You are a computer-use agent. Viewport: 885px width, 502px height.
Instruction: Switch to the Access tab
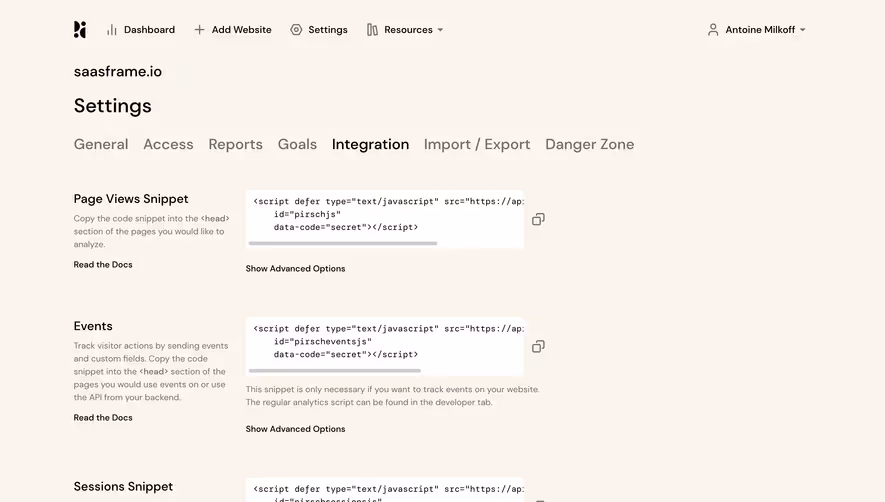coord(168,144)
